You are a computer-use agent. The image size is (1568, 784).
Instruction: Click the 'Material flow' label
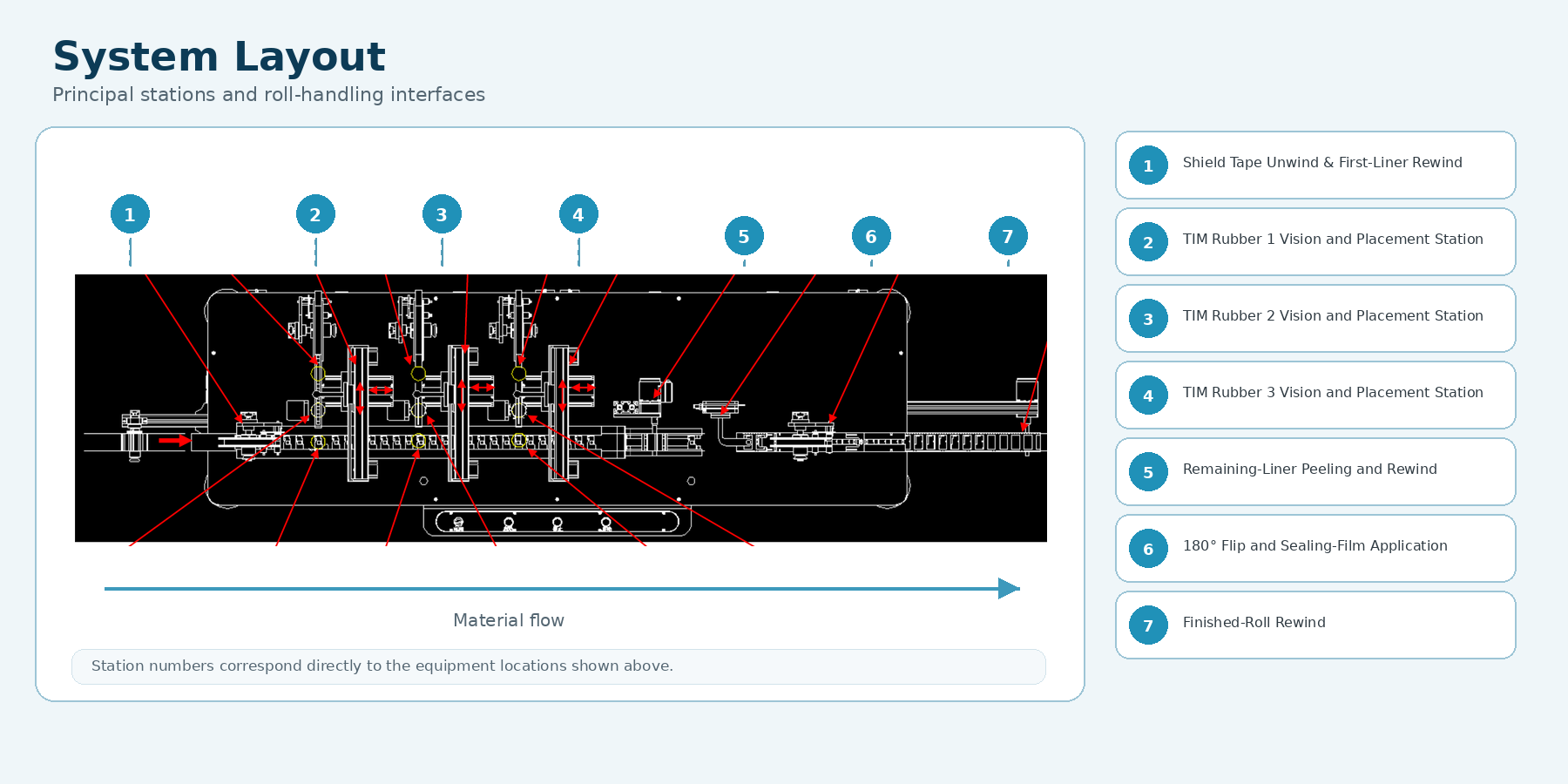[509, 620]
